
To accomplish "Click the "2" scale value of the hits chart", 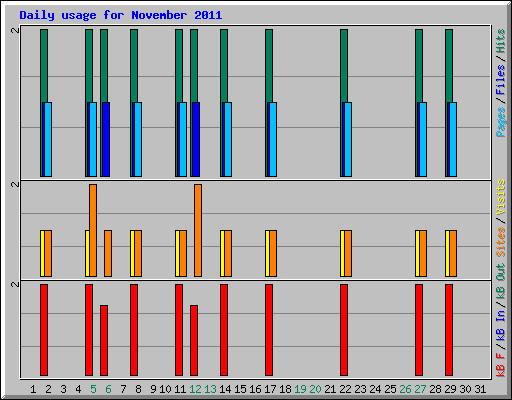I will 15,30.
